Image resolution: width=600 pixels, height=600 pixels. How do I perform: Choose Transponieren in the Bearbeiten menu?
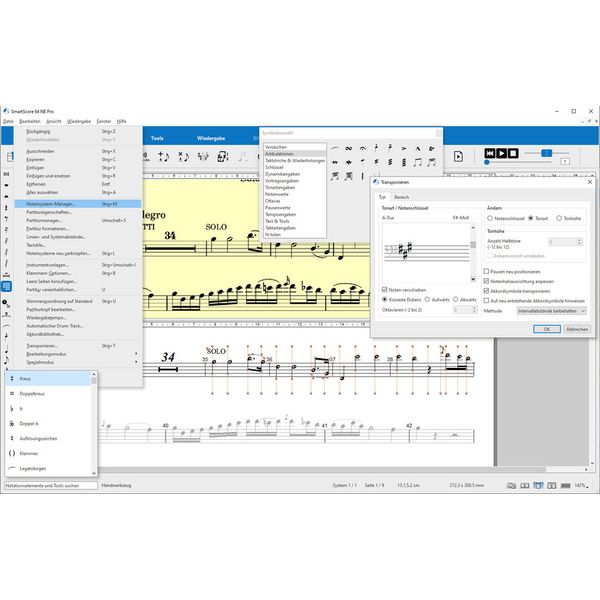tap(42, 346)
